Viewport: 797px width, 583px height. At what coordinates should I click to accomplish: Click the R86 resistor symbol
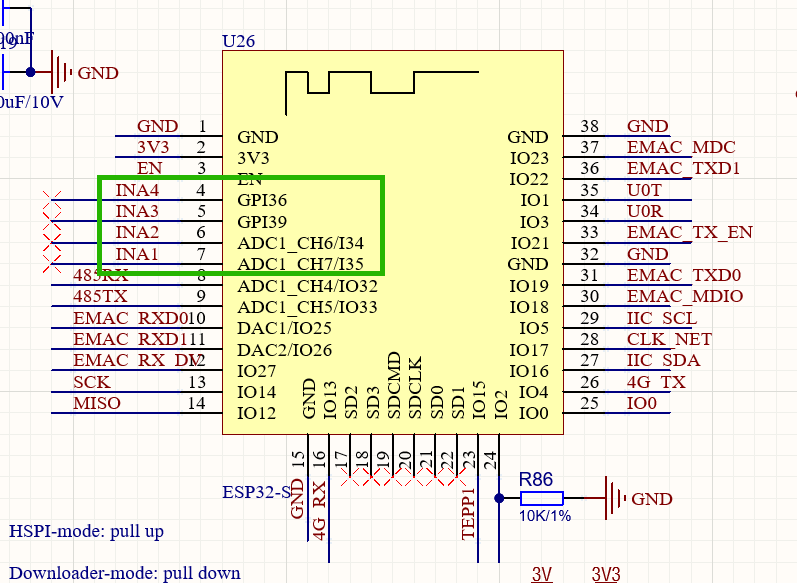click(x=542, y=498)
